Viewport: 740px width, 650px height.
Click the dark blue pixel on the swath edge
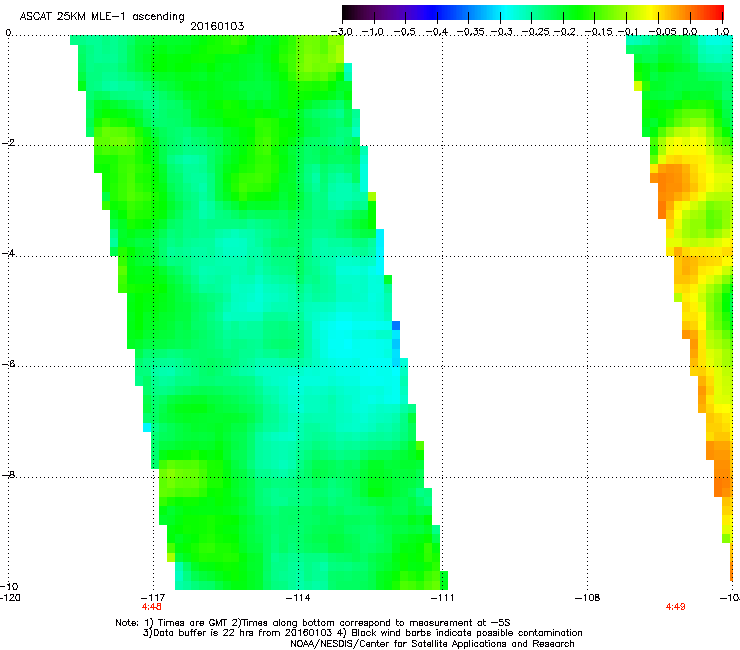coord(396,325)
